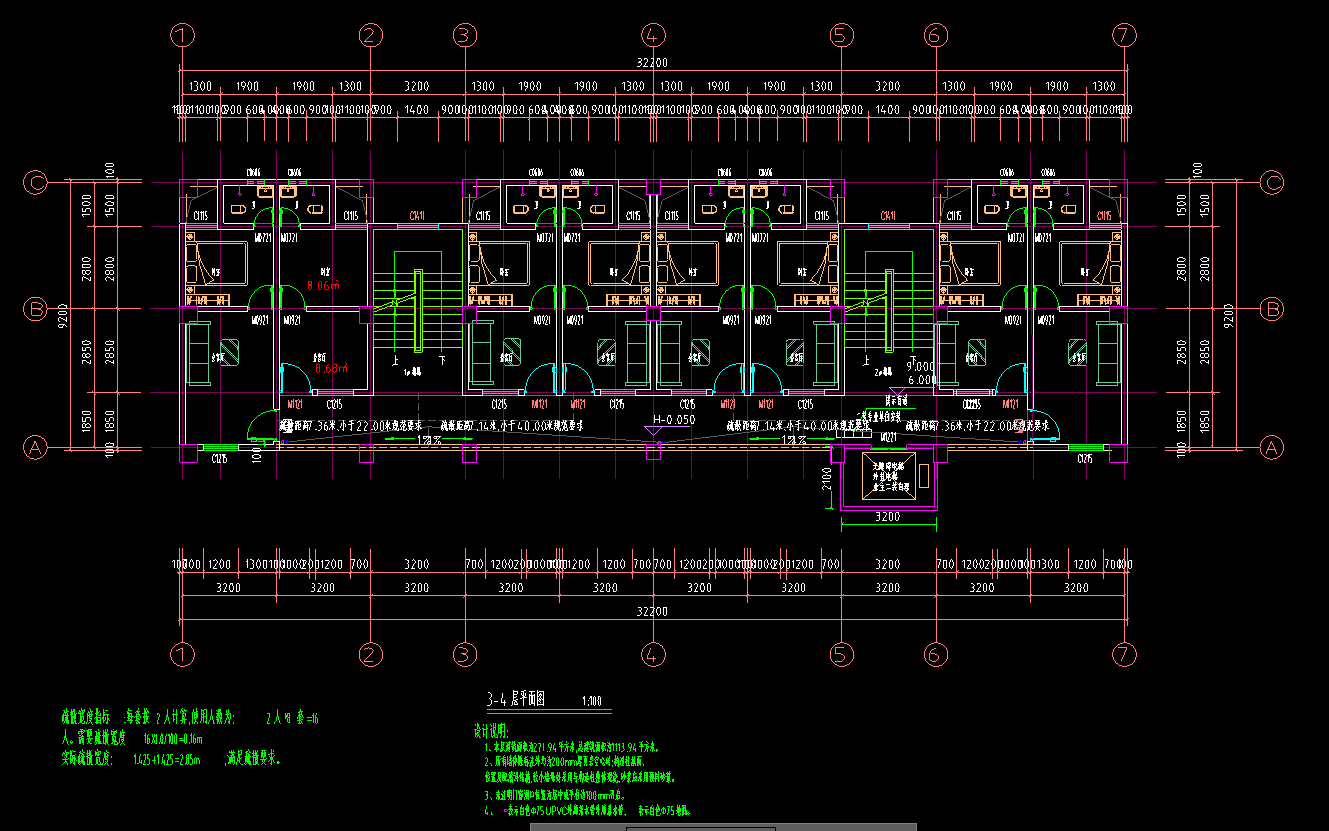Click the 2100 vertical dimension beside the elevator
The image size is (1329, 831).
(x=827, y=478)
